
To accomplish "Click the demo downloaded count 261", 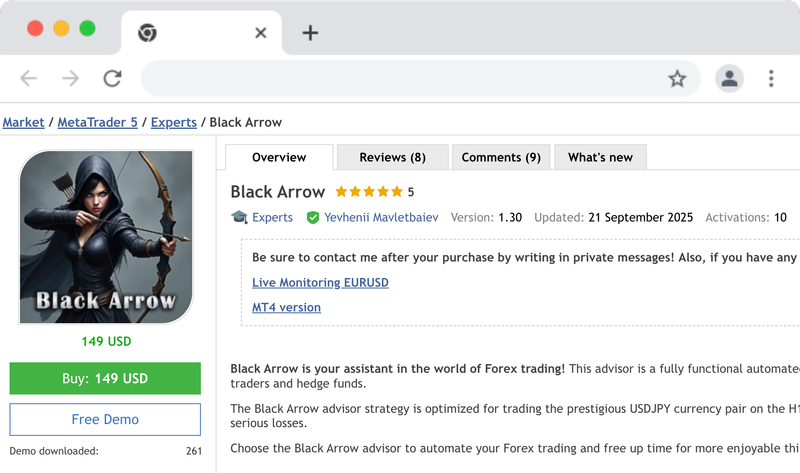I will coord(194,451).
